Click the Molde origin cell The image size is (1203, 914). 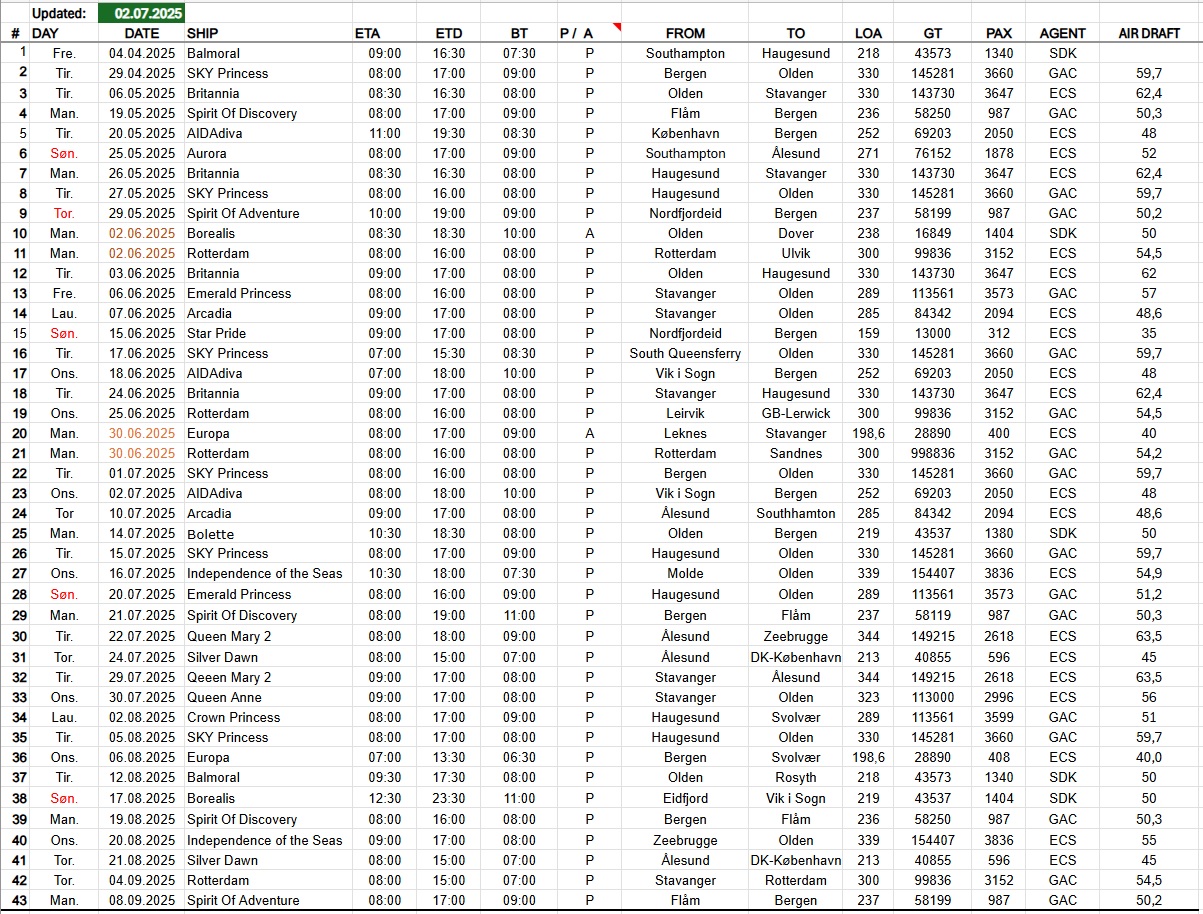[685, 573]
